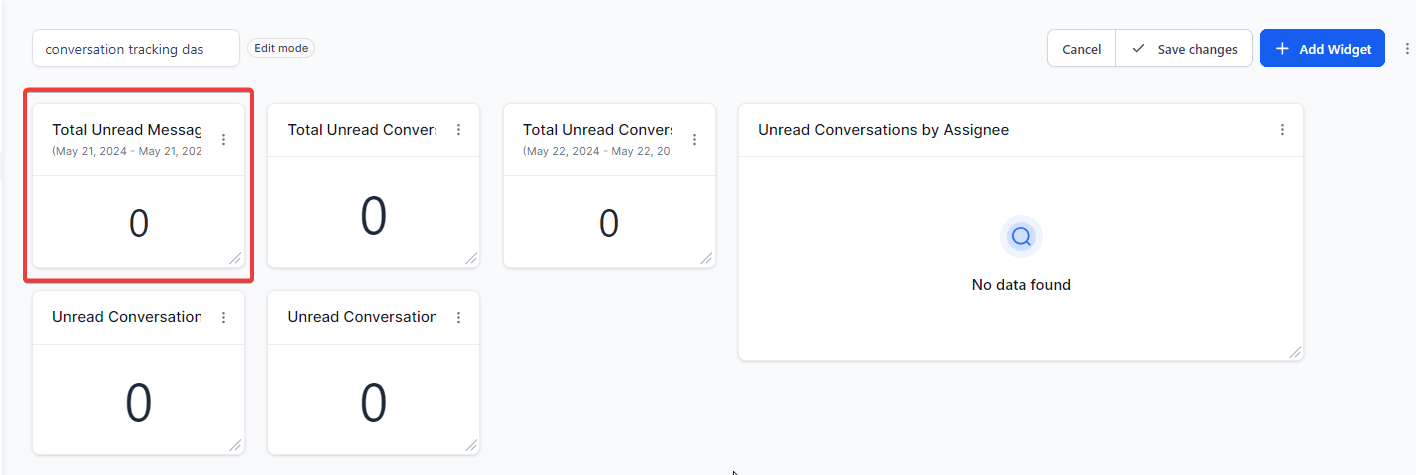Open kebab menu of bottom-left Unread Conversations widget
This screenshot has height=475, width=1416.
223,318
